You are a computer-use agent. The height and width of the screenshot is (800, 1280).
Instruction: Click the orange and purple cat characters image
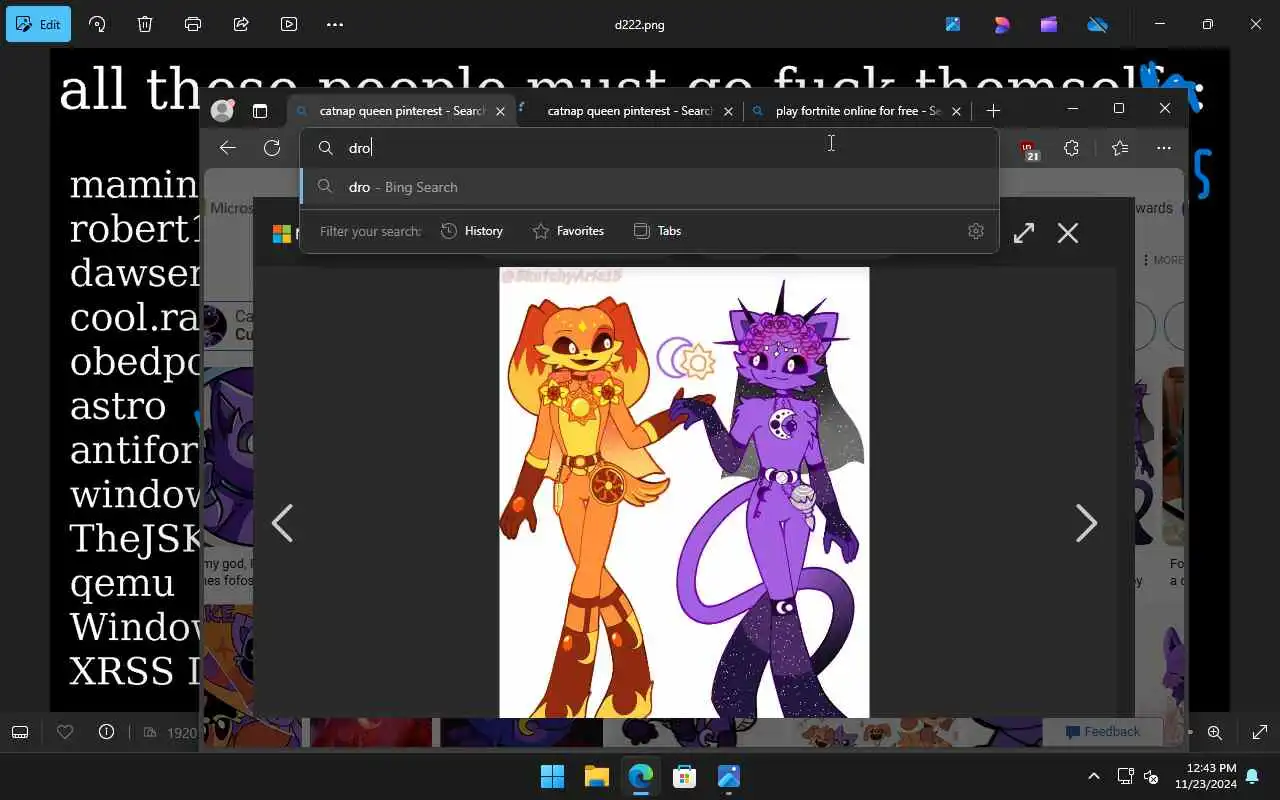coord(684,492)
